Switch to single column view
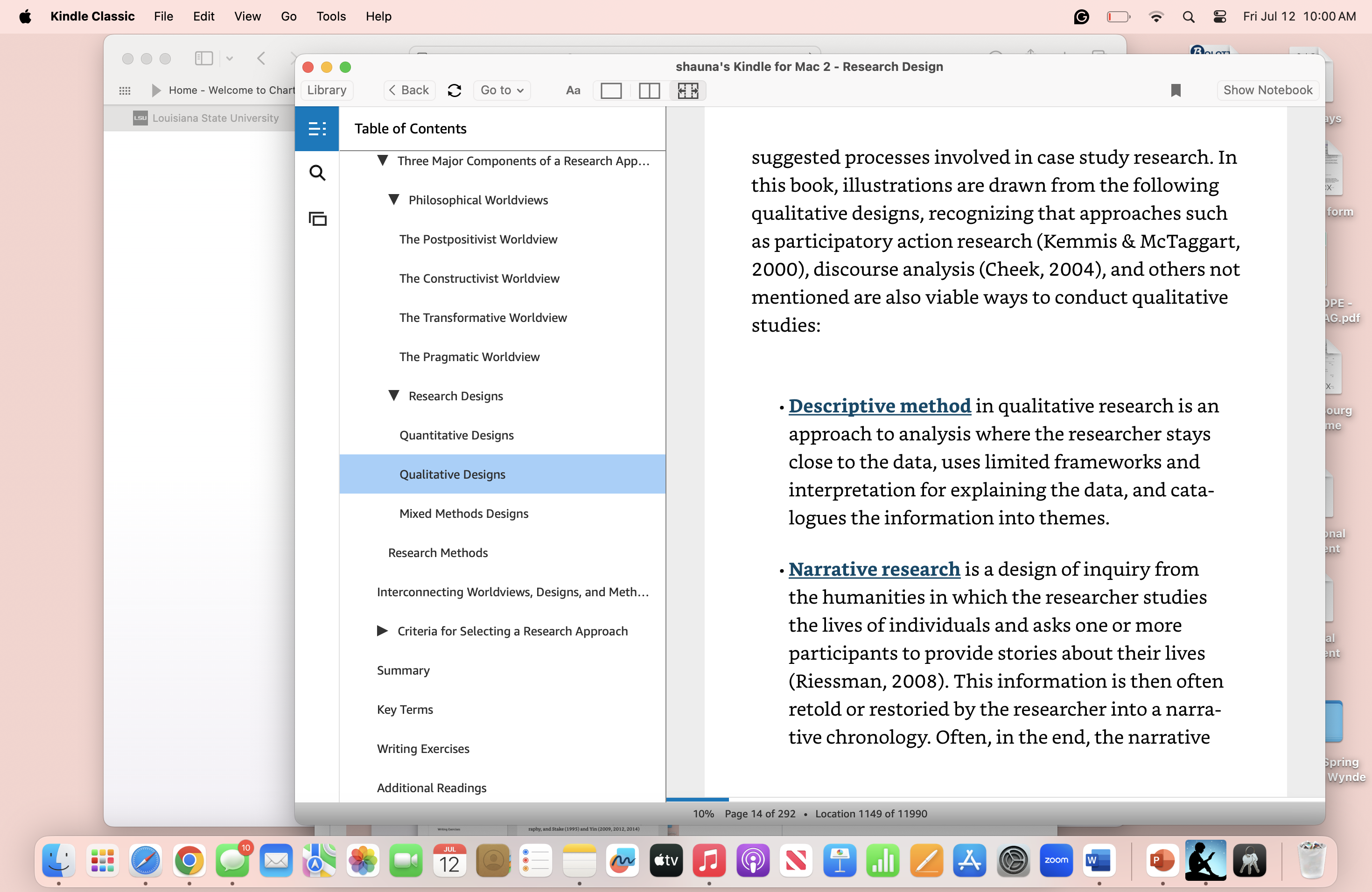 [x=610, y=91]
